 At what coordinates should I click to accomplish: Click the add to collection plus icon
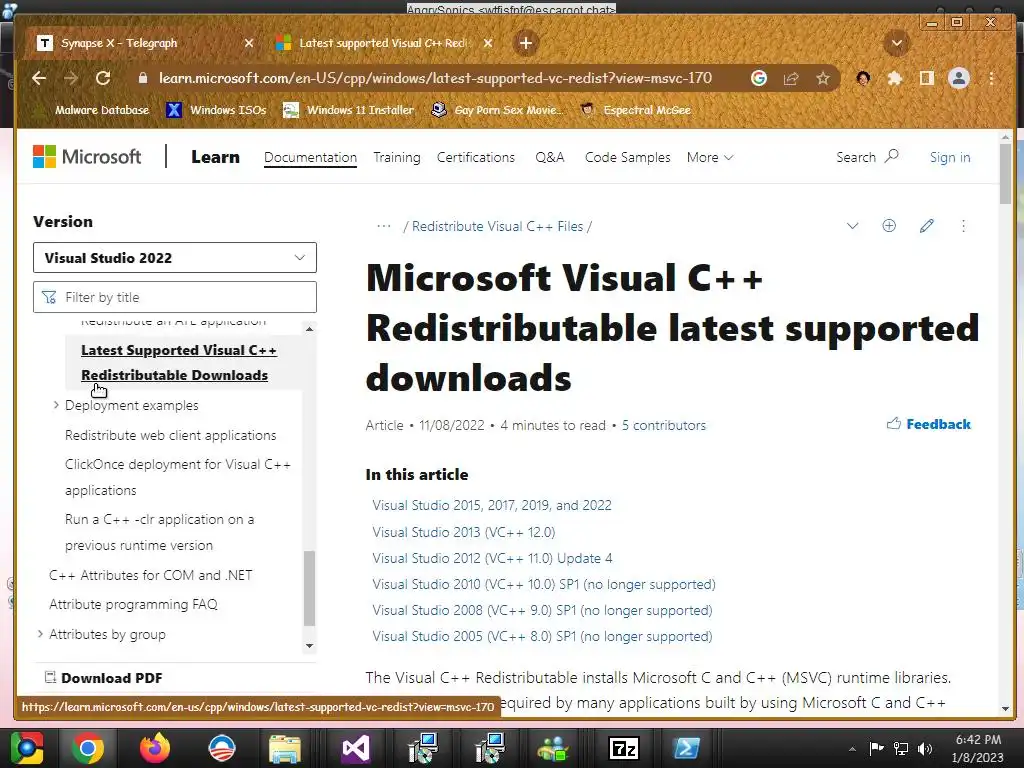[889, 226]
